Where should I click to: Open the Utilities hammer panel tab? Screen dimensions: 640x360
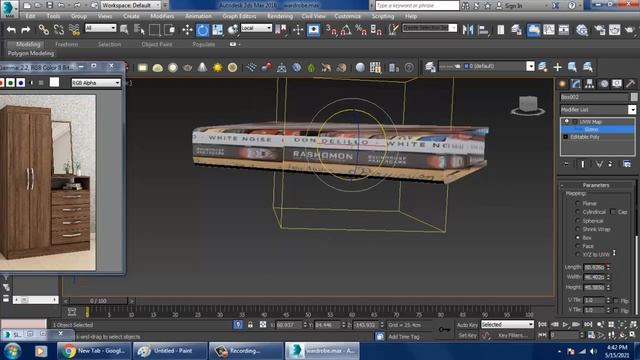pos(630,84)
